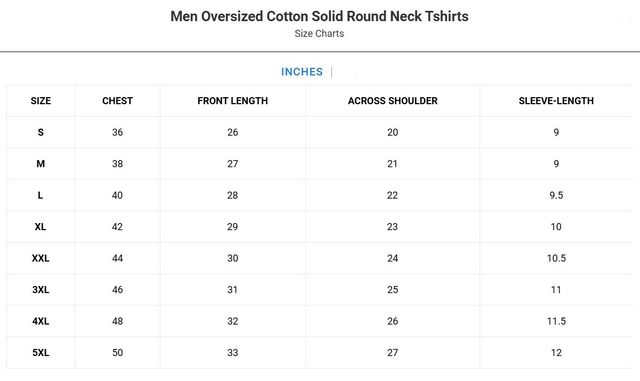Click the SLEEVE-LENGTH column header

point(556,101)
